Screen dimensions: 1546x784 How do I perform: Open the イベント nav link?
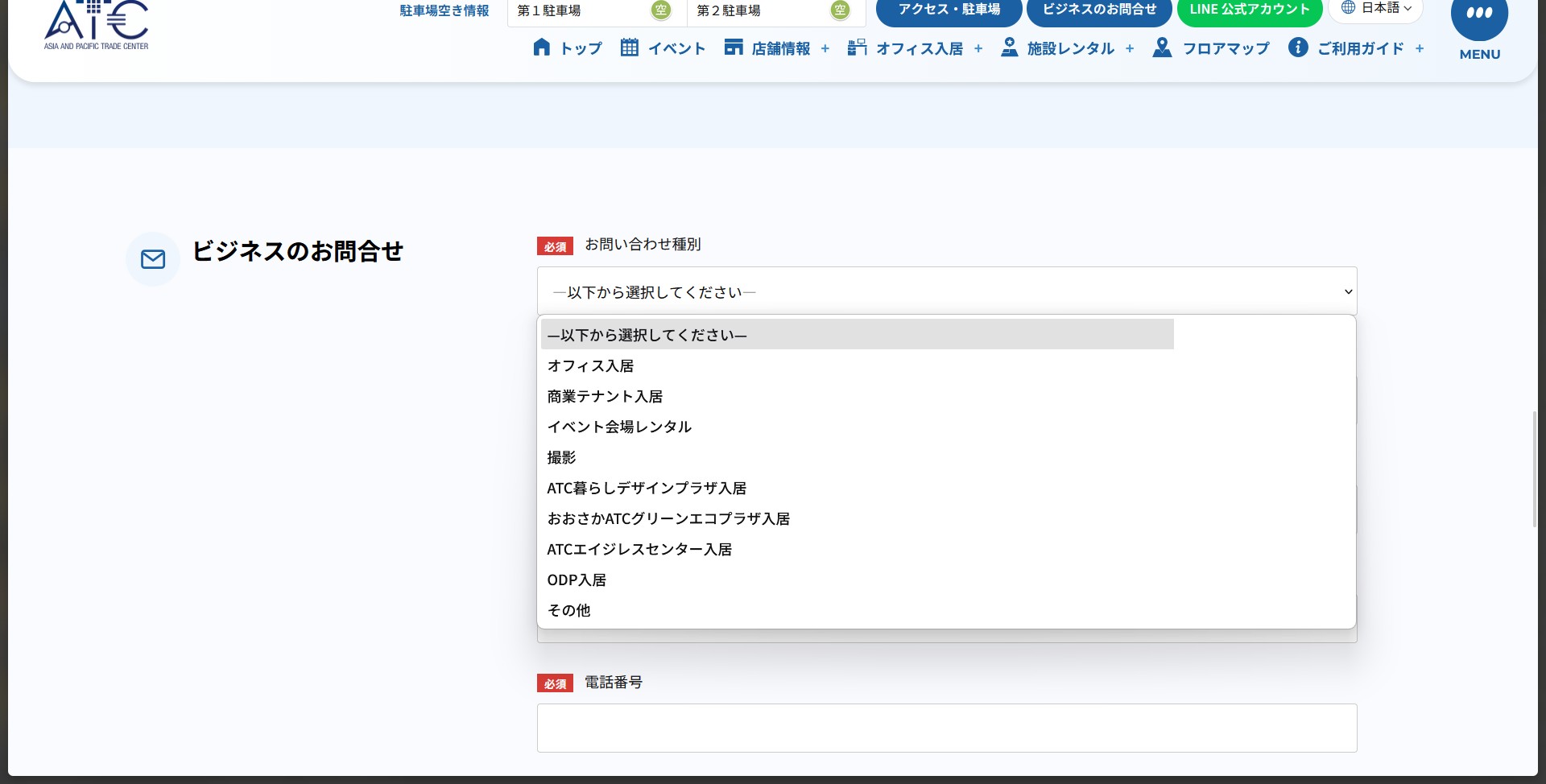[x=676, y=48]
